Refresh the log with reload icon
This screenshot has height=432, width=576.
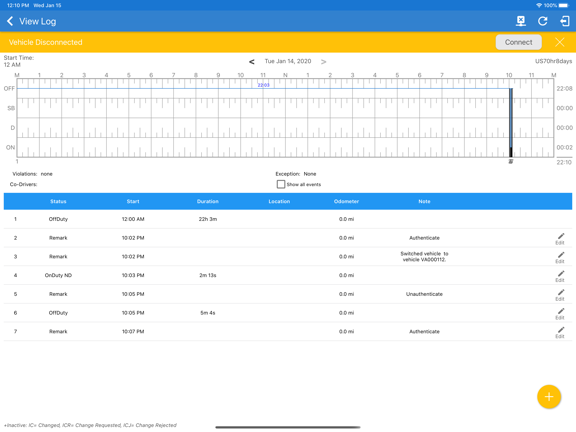tap(543, 21)
